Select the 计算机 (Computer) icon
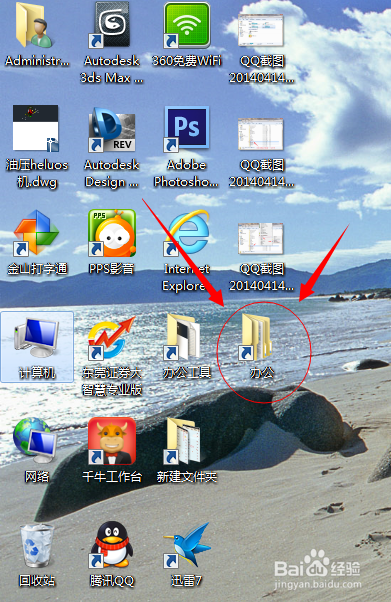This screenshot has height=602, width=391. (x=37, y=347)
